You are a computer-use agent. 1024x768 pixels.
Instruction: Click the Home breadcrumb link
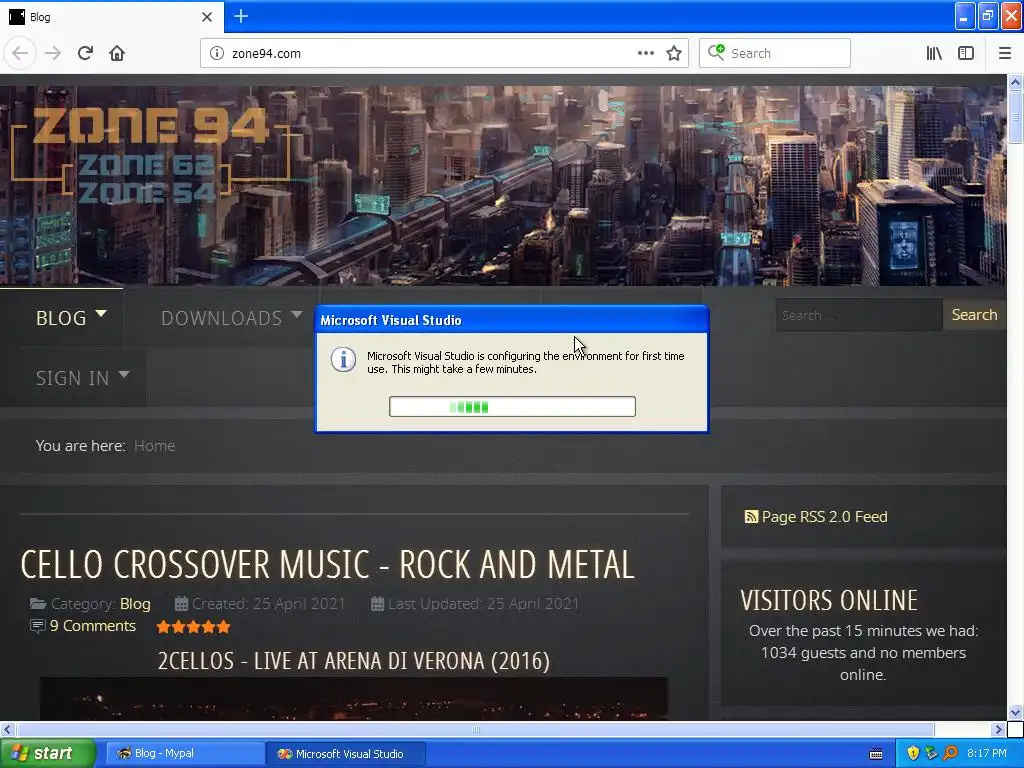(154, 445)
